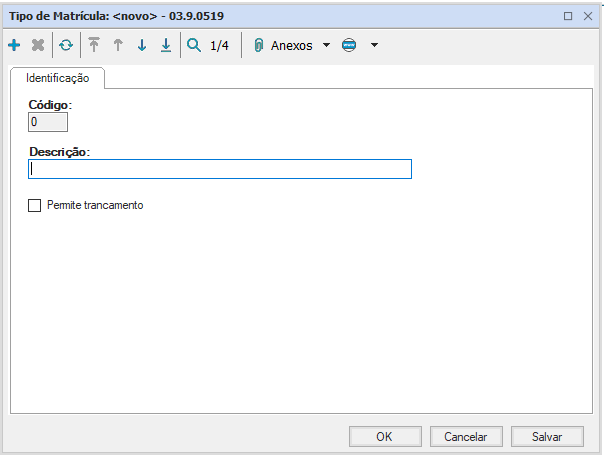The width and height of the screenshot is (604, 457).
Task: Click the Anexos paperclip icon
Action: (258, 46)
